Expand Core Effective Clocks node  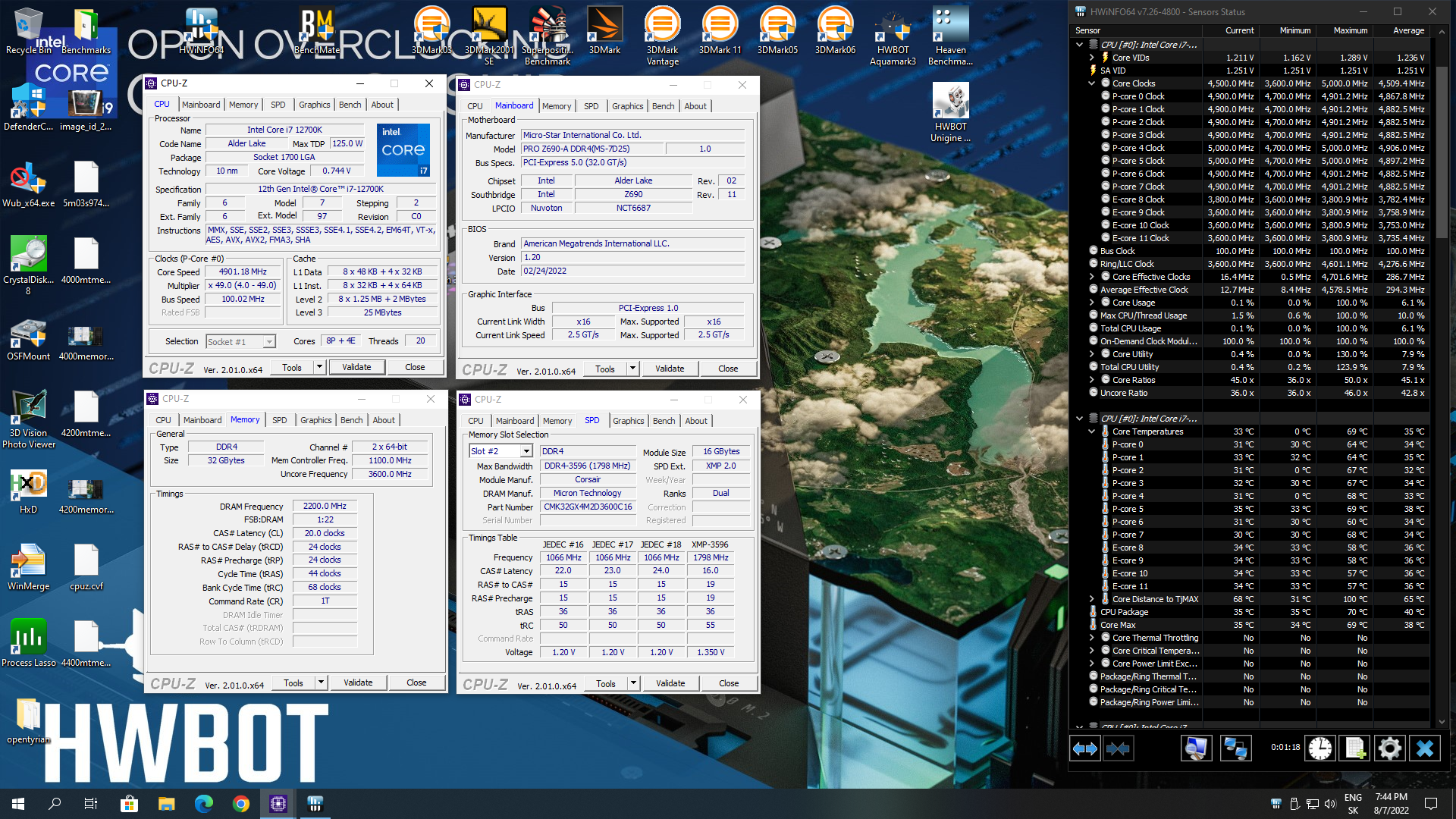(x=1092, y=277)
